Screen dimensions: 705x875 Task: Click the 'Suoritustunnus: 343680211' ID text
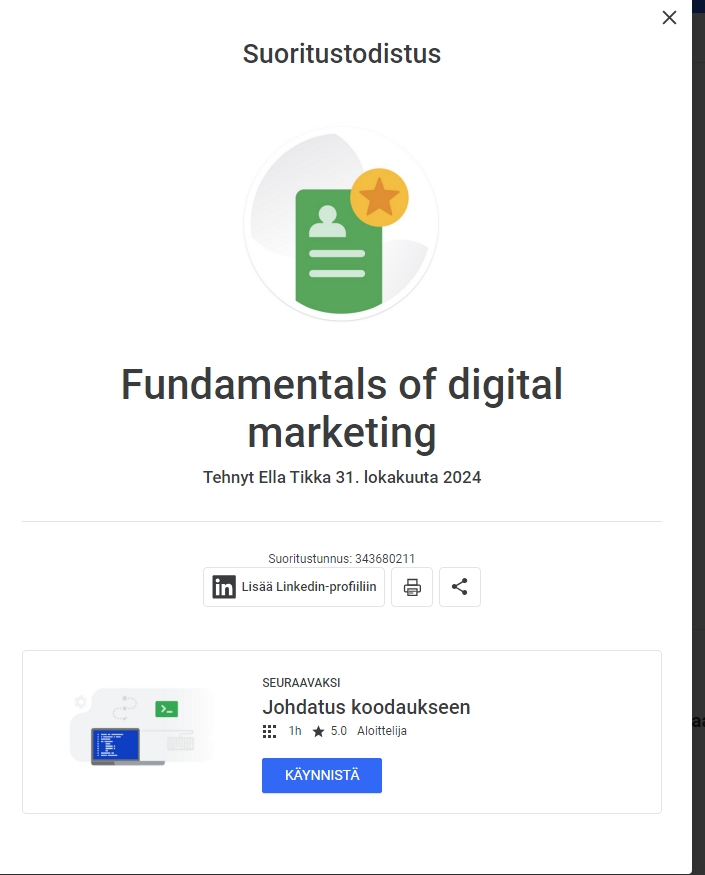(341, 558)
